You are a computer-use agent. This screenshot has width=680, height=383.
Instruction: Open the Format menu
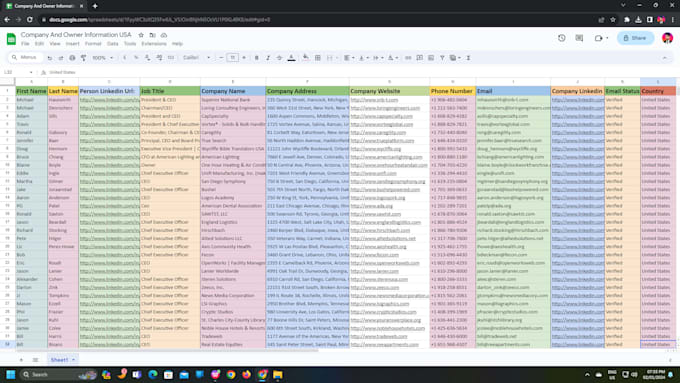[93, 44]
